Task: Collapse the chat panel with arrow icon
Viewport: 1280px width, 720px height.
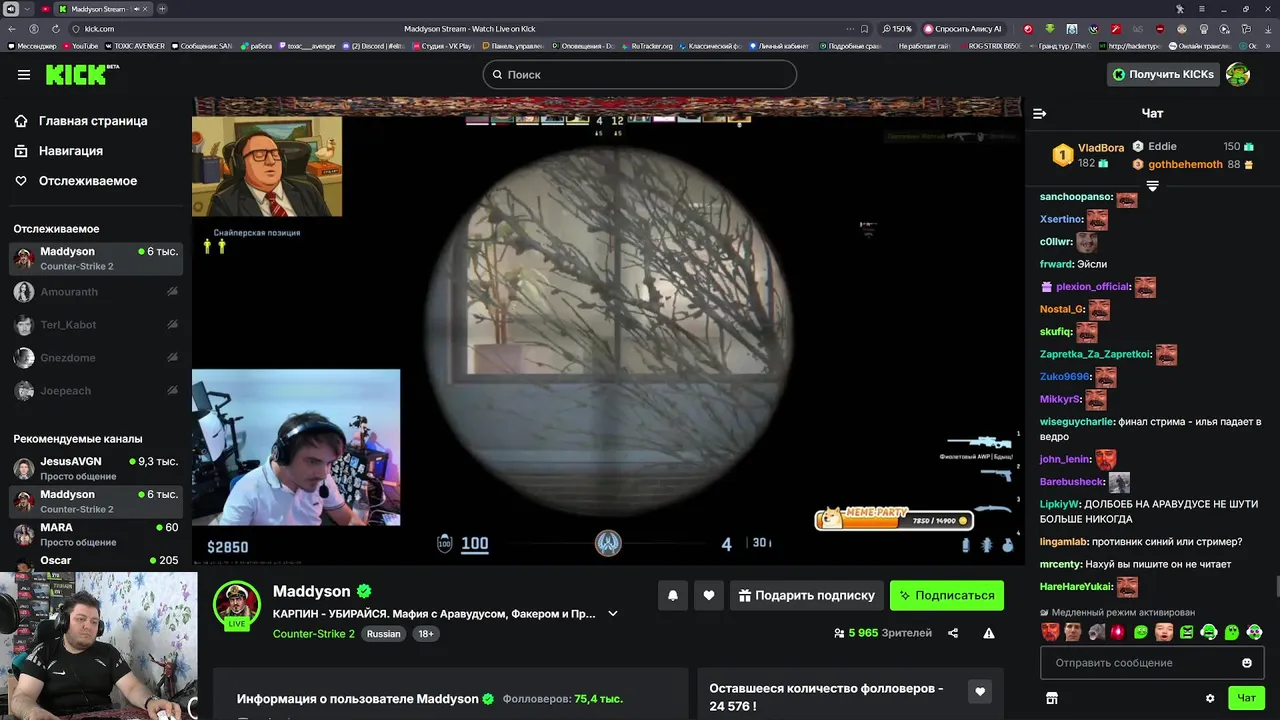Action: pyautogui.click(x=1039, y=114)
